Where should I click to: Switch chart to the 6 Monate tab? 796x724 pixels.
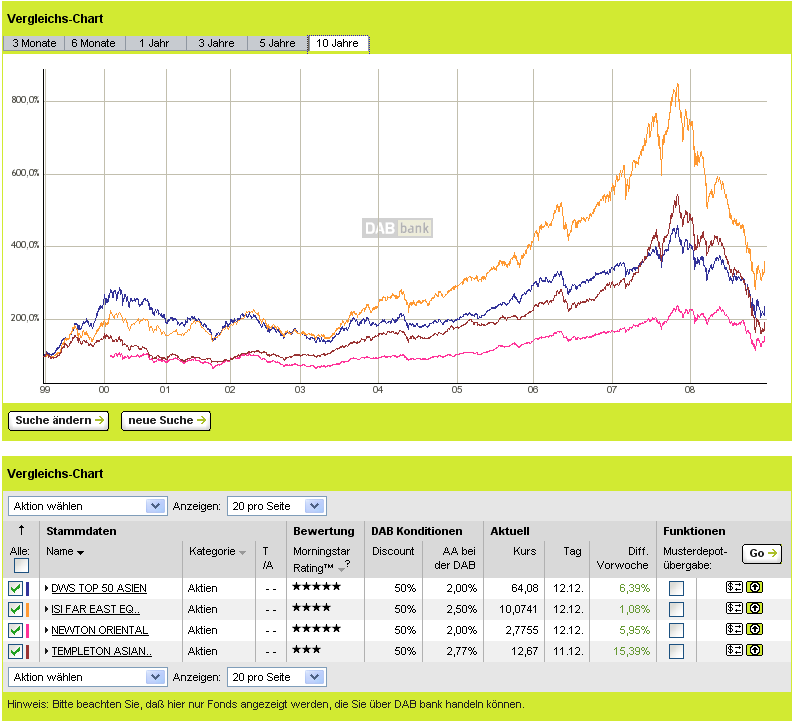coord(94,44)
